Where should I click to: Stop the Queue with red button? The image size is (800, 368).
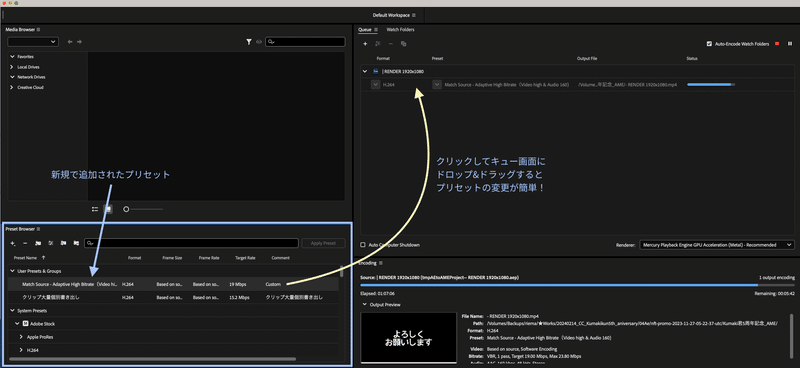pos(777,44)
